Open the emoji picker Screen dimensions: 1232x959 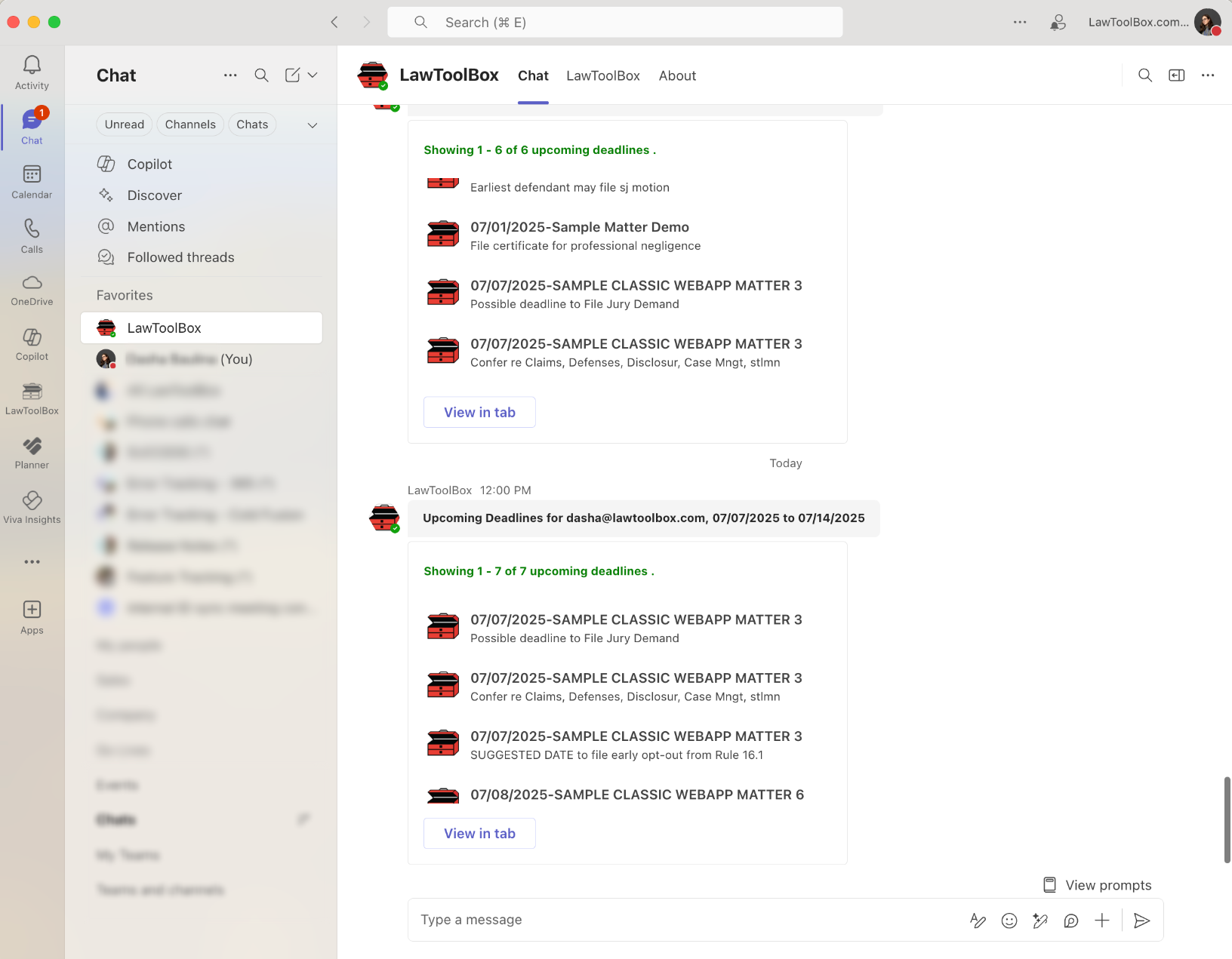1009,921
